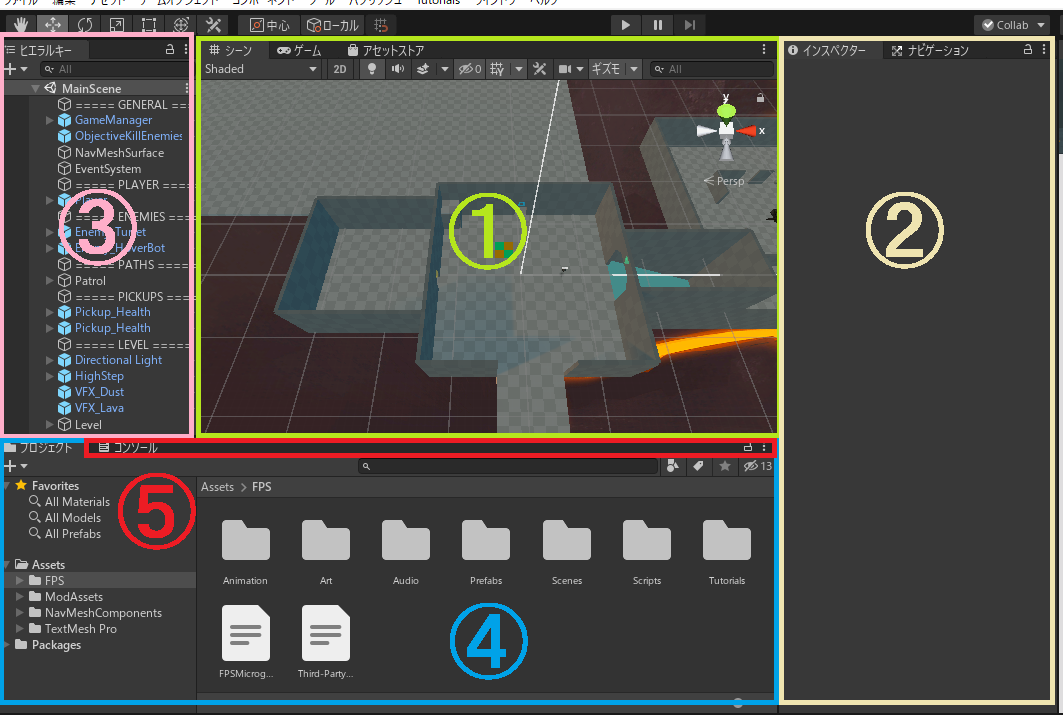Search assets by label tag icon
The height and width of the screenshot is (715, 1063).
pos(699,466)
